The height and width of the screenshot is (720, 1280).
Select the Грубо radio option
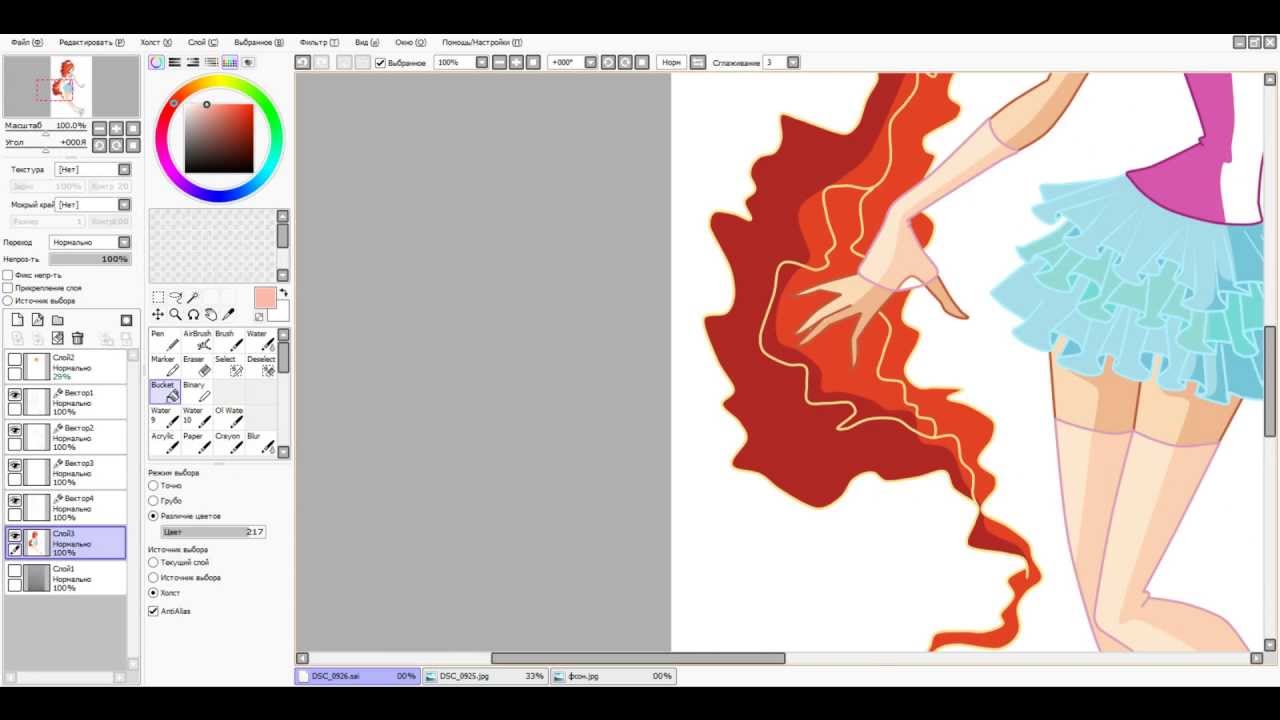pos(153,501)
